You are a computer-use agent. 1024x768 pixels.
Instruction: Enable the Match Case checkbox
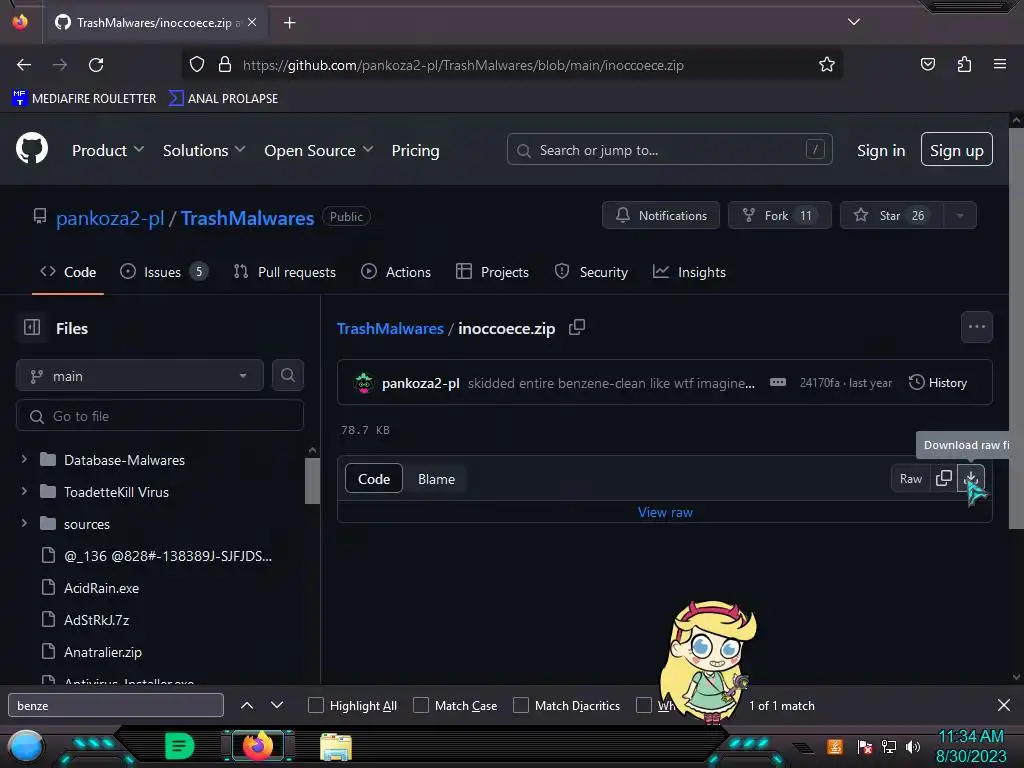coord(421,705)
